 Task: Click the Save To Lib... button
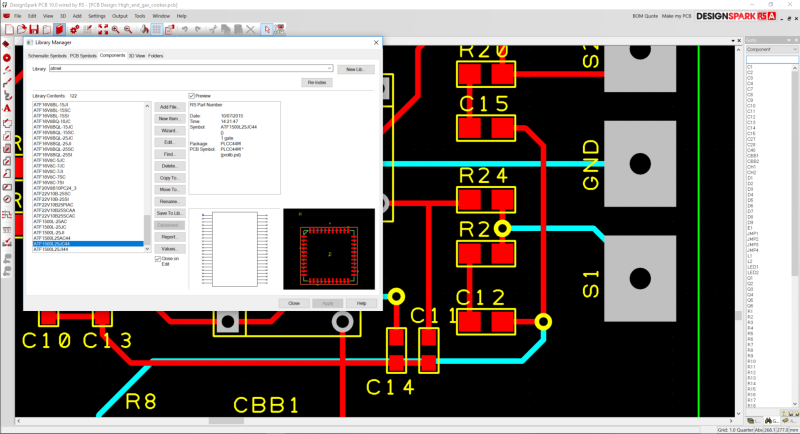(x=169, y=213)
